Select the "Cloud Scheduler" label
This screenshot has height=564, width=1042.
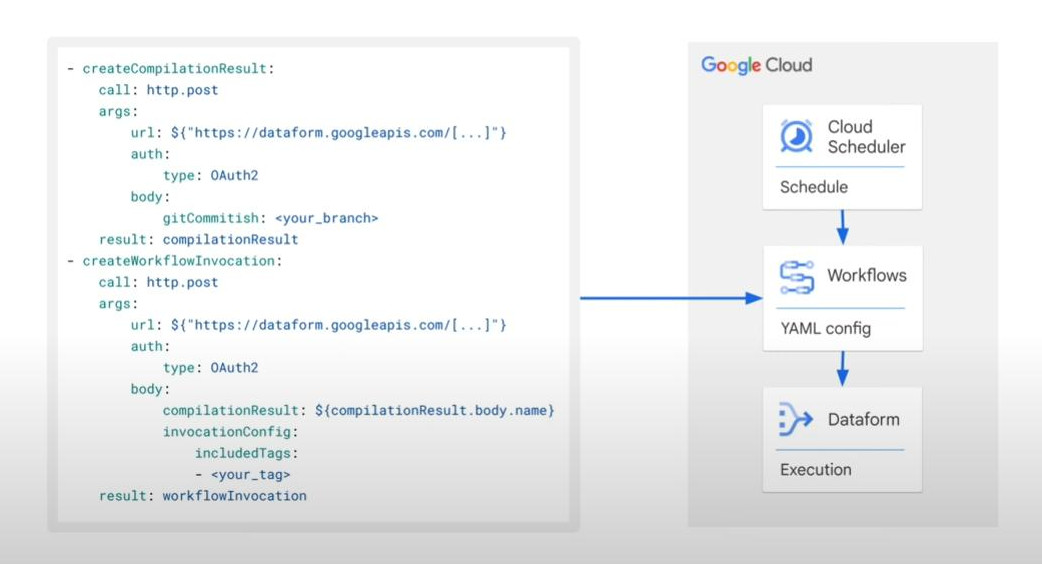pos(866,136)
